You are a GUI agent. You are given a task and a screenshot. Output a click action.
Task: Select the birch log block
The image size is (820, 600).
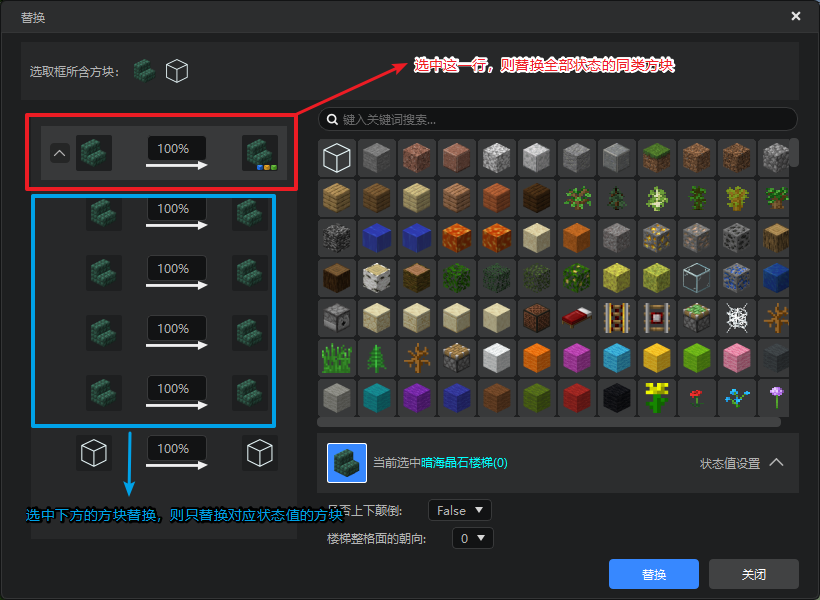point(377,278)
